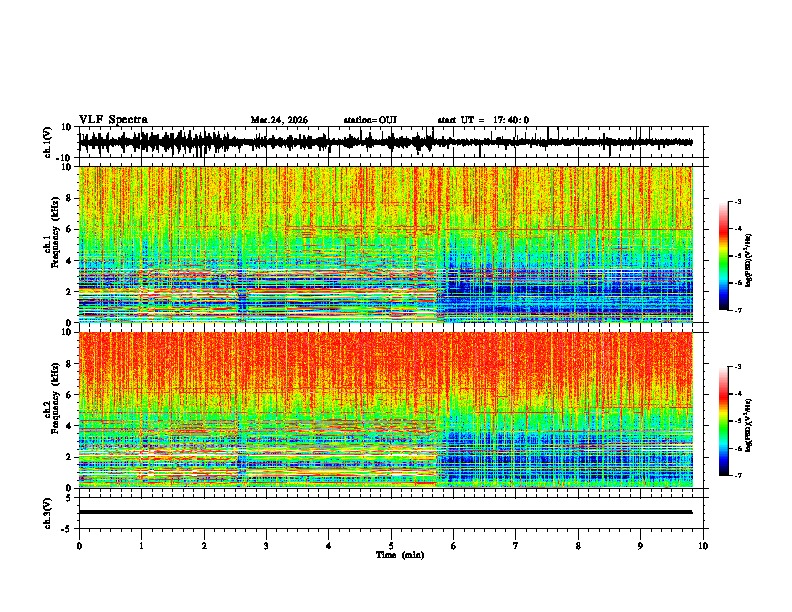This screenshot has width=792, height=612.
Task: Click the ch.2 frequency spectrogram panel
Action: tap(386, 410)
